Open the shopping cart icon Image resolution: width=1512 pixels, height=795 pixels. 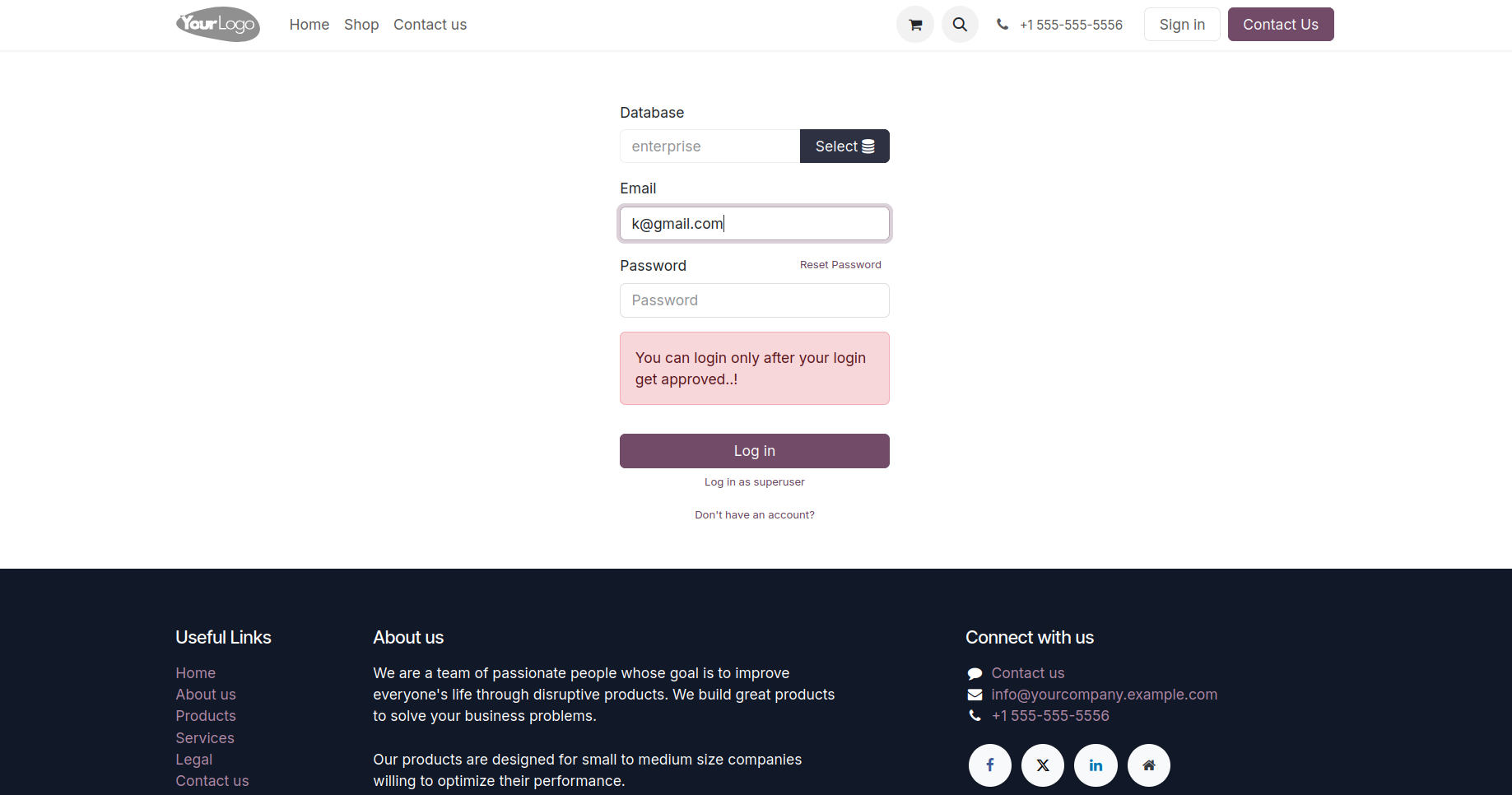pyautogui.click(x=914, y=25)
